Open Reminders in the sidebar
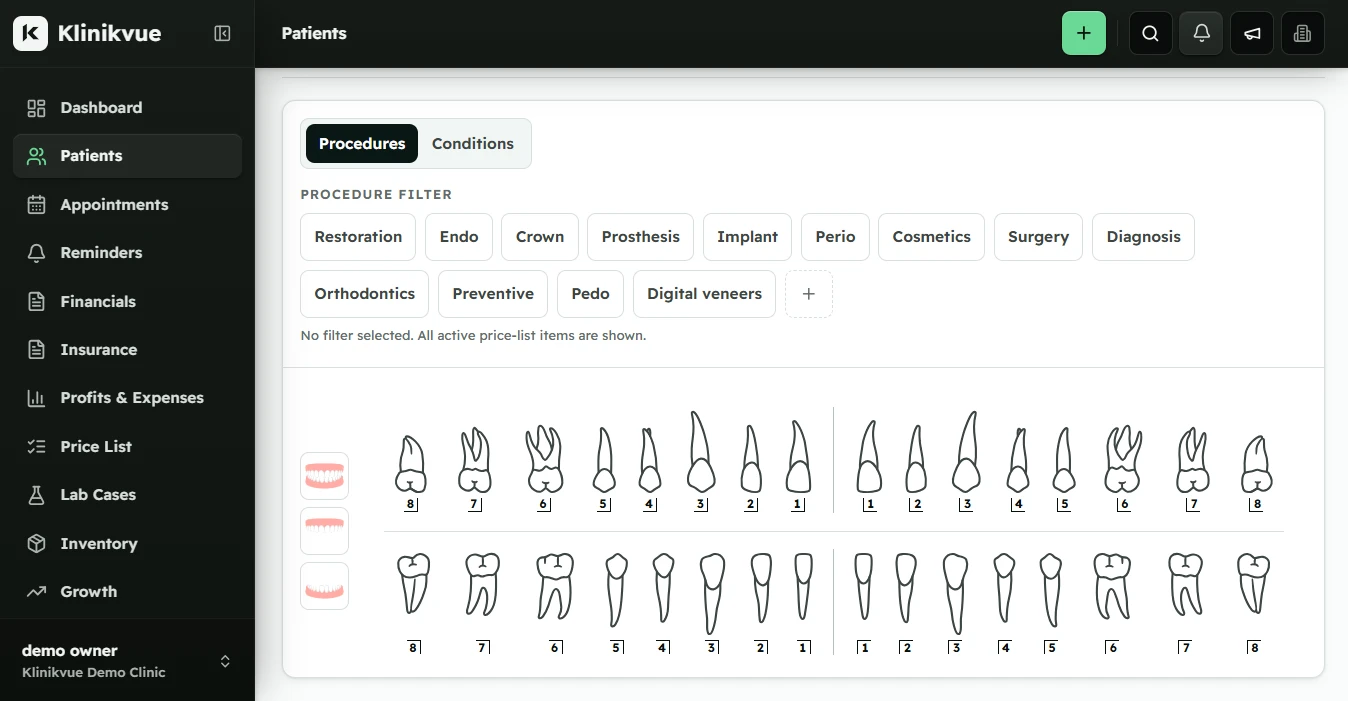 [x=127, y=253]
